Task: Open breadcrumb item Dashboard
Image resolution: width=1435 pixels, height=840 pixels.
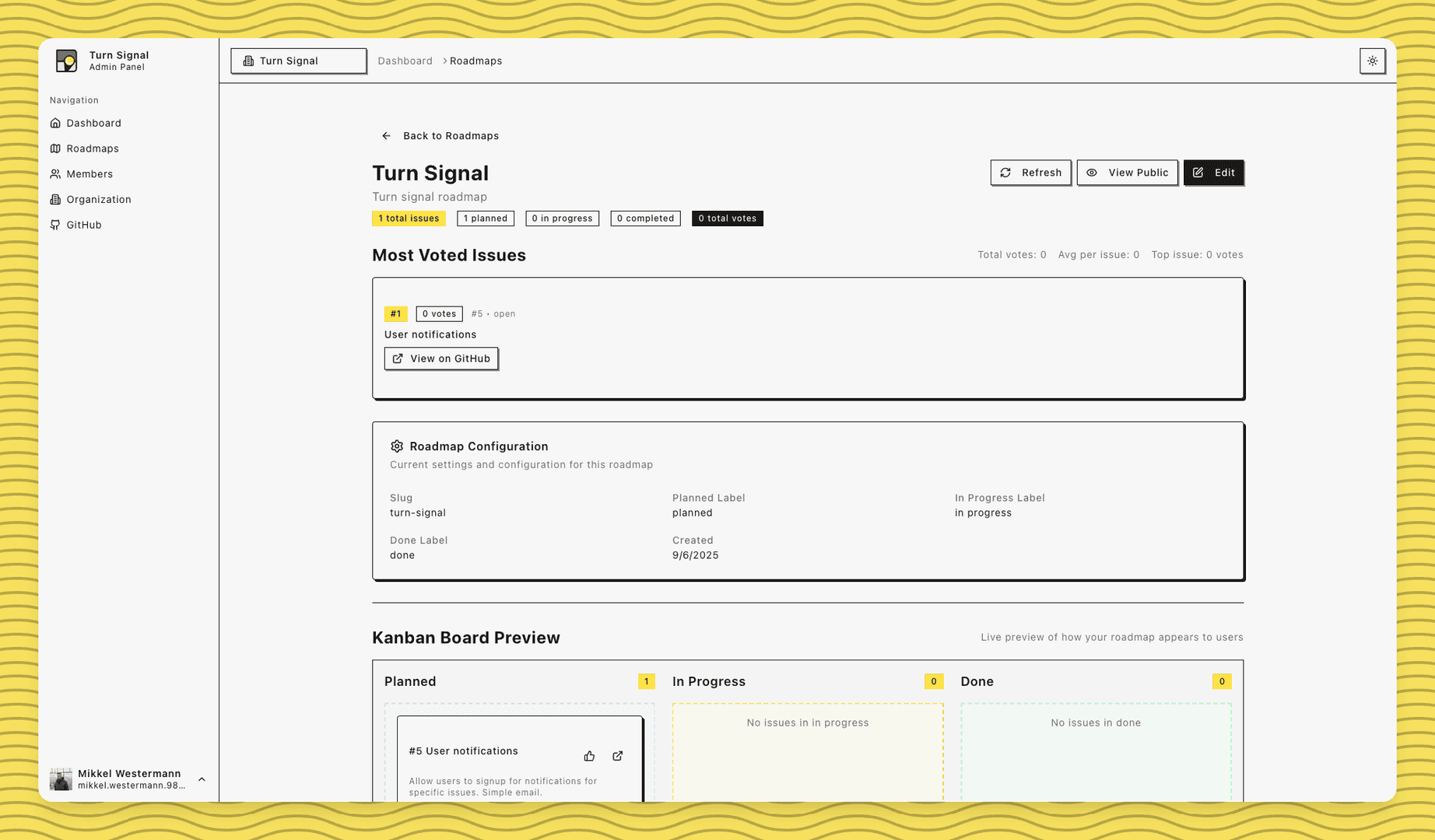Action: pyautogui.click(x=405, y=61)
